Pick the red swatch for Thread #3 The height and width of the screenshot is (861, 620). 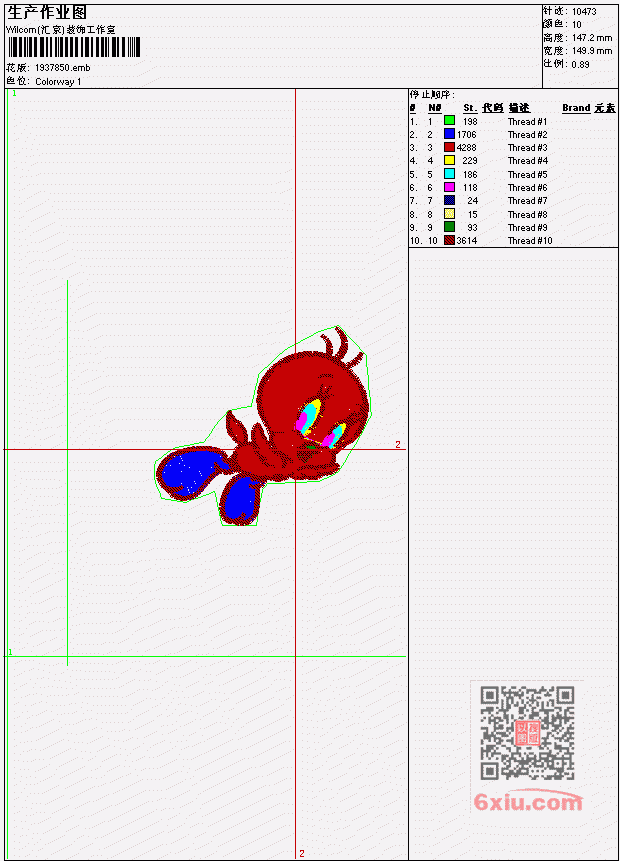(449, 147)
